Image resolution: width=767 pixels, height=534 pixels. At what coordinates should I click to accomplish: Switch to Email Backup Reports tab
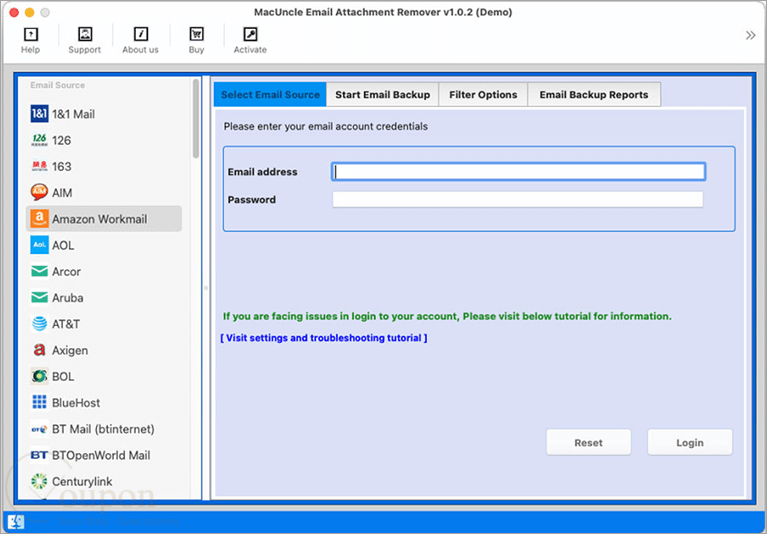(x=594, y=94)
